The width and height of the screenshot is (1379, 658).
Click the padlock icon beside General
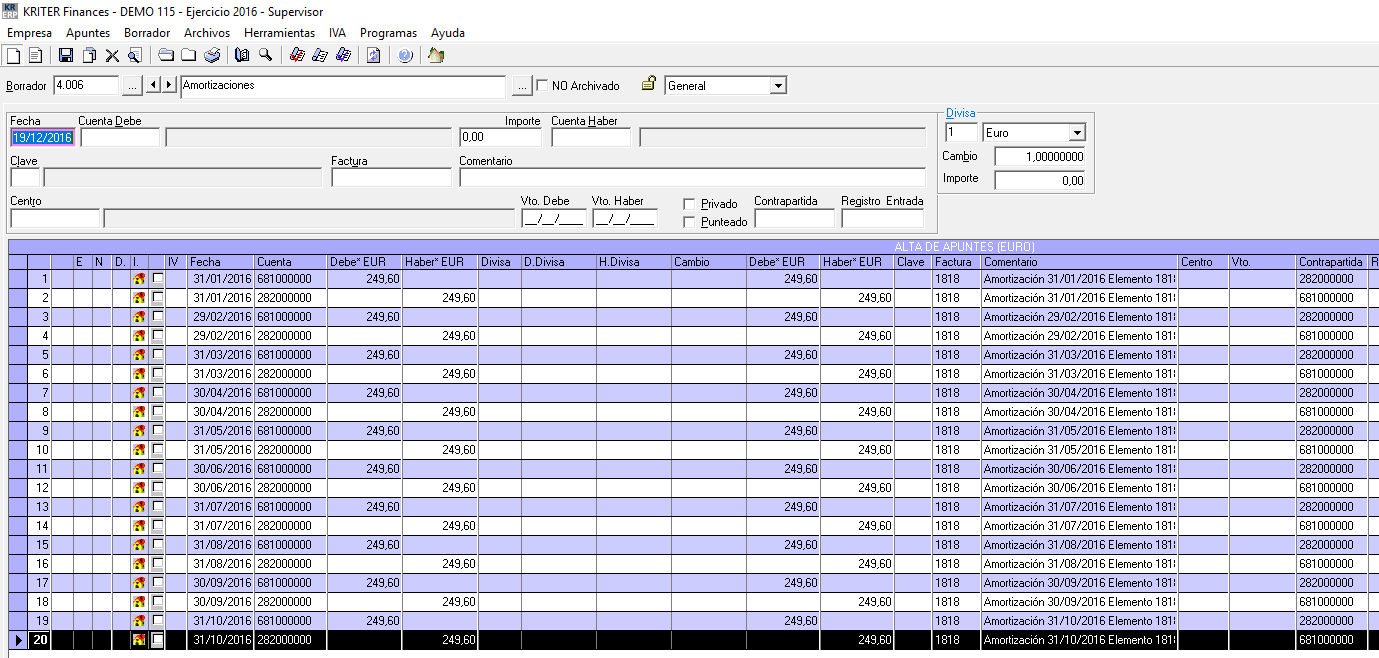(x=648, y=84)
